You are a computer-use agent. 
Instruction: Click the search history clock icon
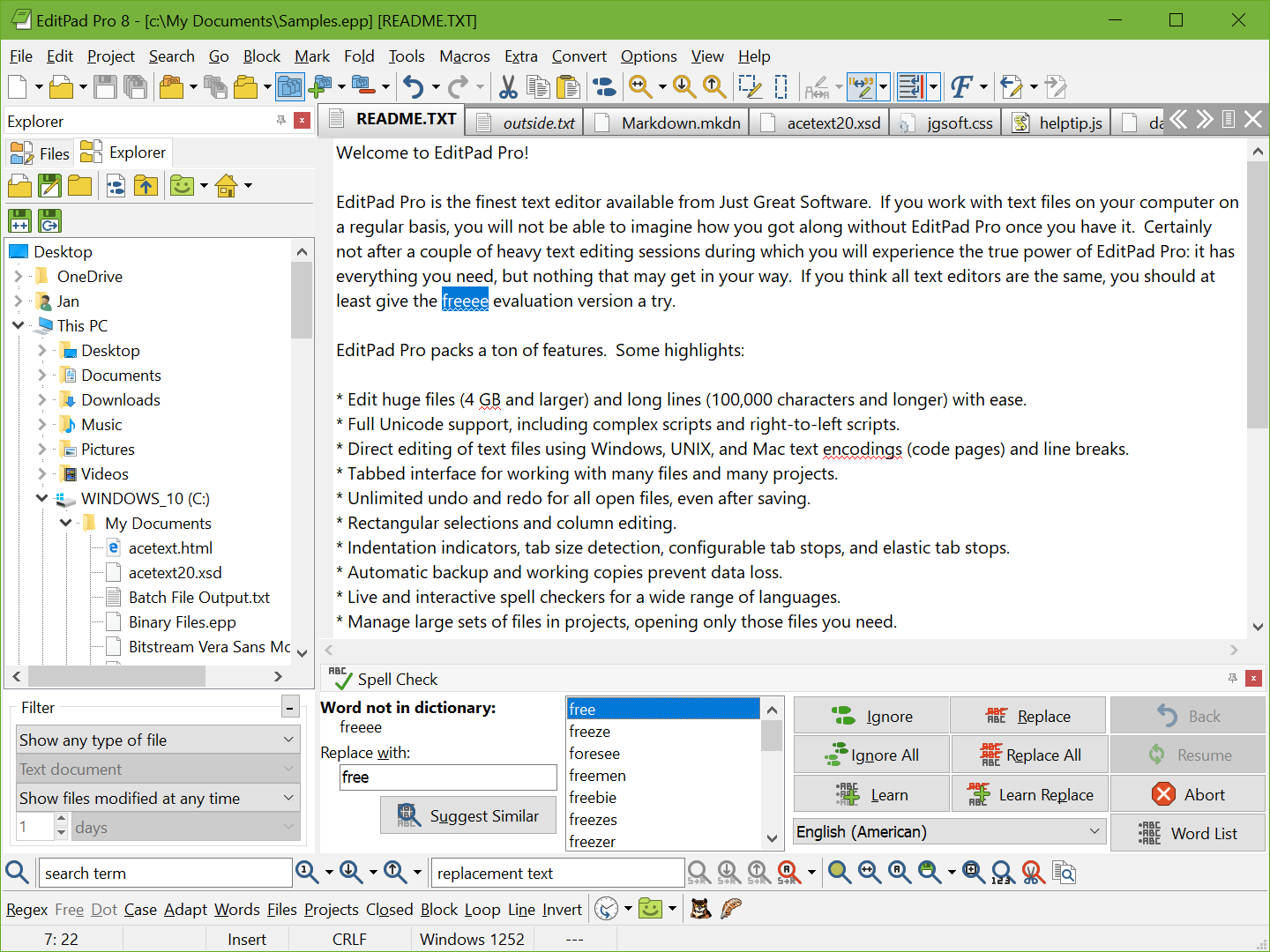[607, 909]
